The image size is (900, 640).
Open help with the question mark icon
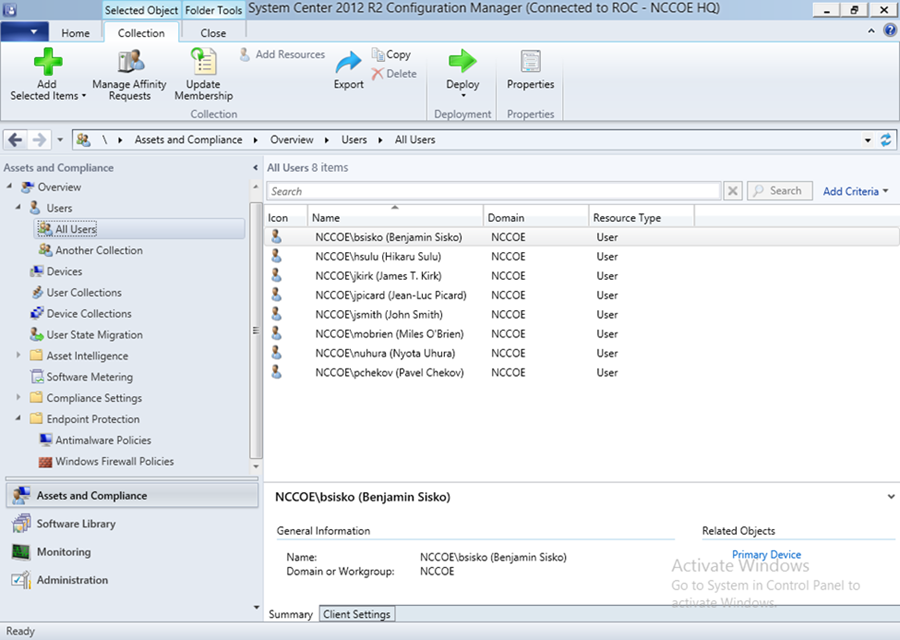coord(890,31)
